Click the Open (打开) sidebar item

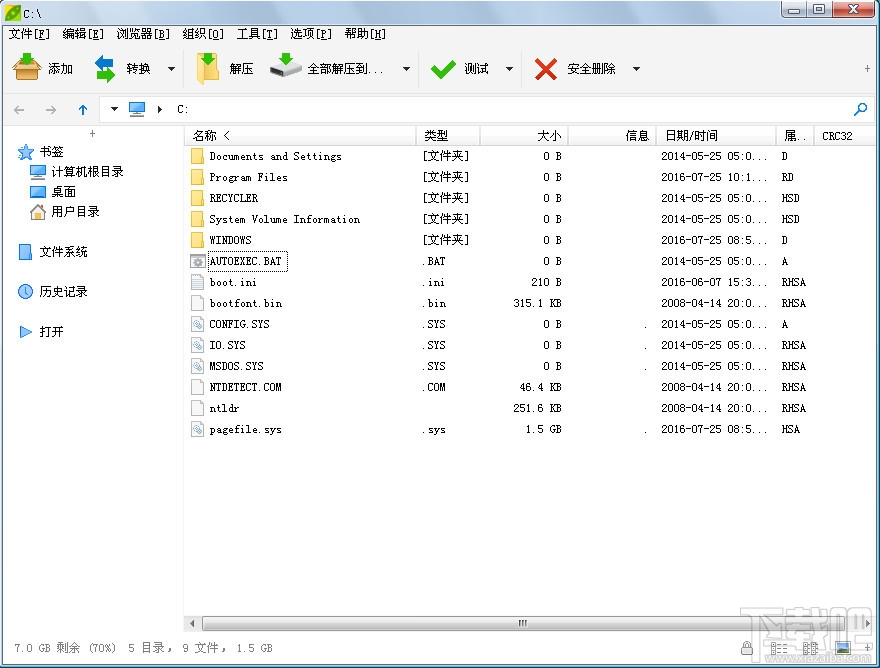(x=41, y=332)
